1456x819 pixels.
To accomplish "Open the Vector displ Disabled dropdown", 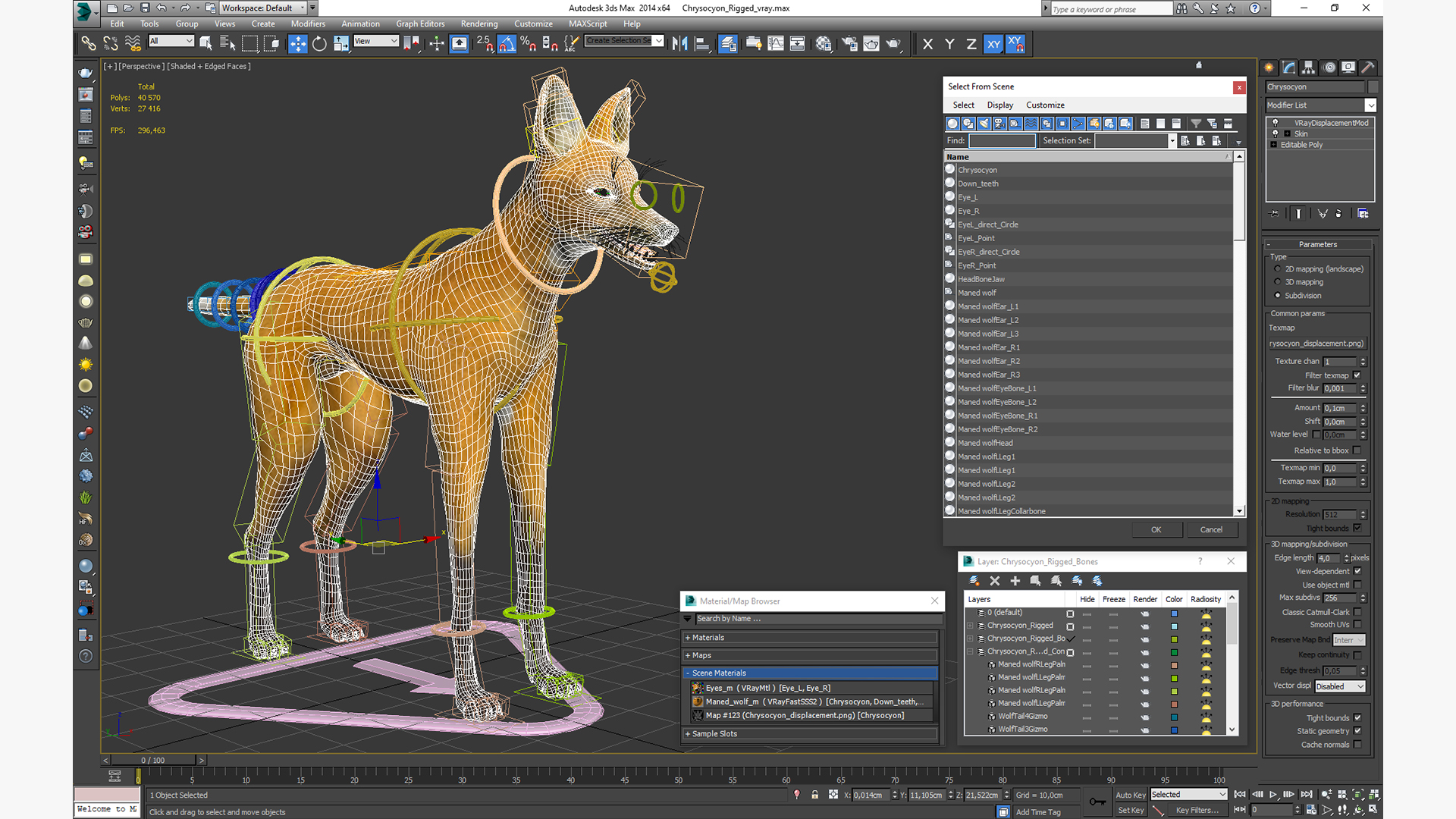I will [x=1340, y=686].
